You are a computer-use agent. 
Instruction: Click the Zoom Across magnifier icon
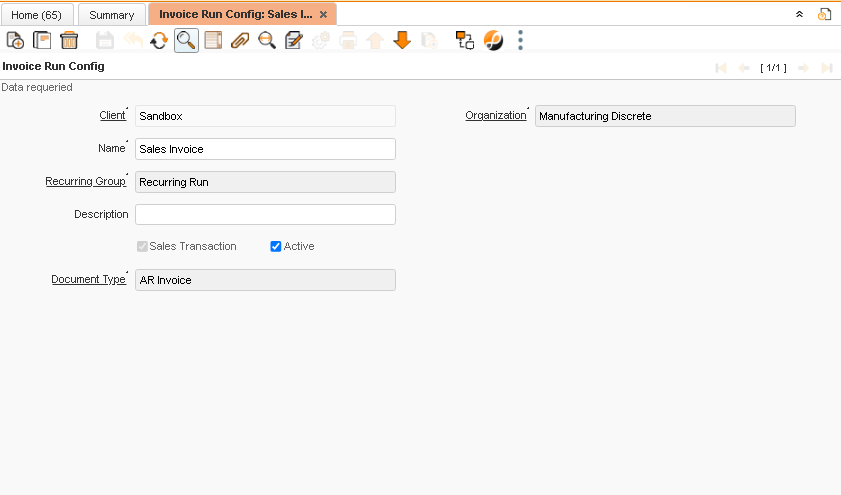tap(267, 40)
